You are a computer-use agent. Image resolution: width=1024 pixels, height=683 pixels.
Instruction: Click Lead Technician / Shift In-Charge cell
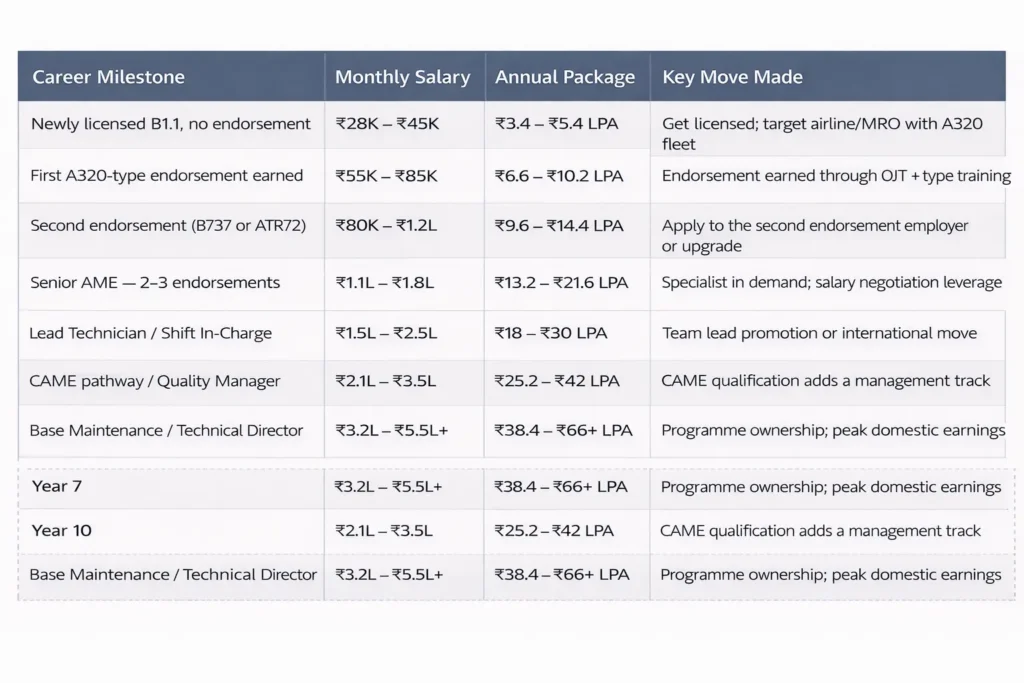tap(150, 333)
